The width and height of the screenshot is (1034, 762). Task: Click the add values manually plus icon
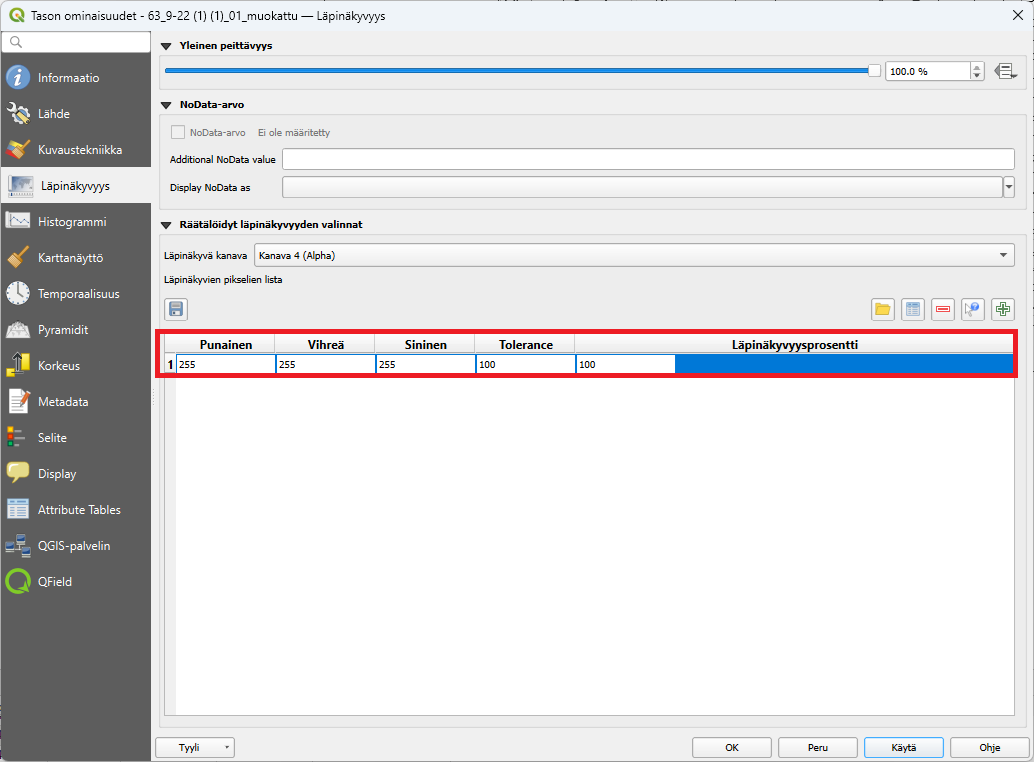(1003, 309)
